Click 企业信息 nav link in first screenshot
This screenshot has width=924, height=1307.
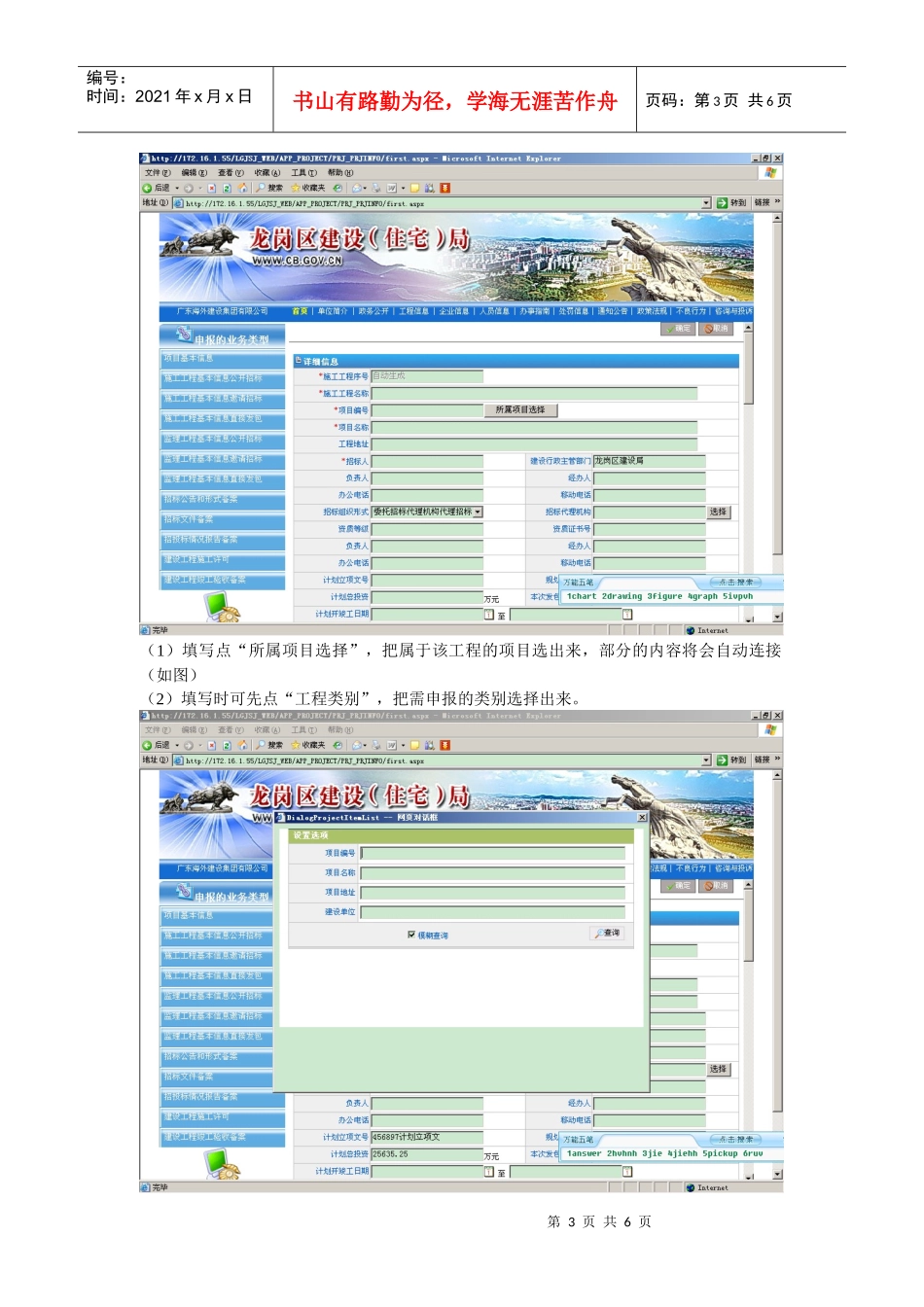click(x=454, y=312)
